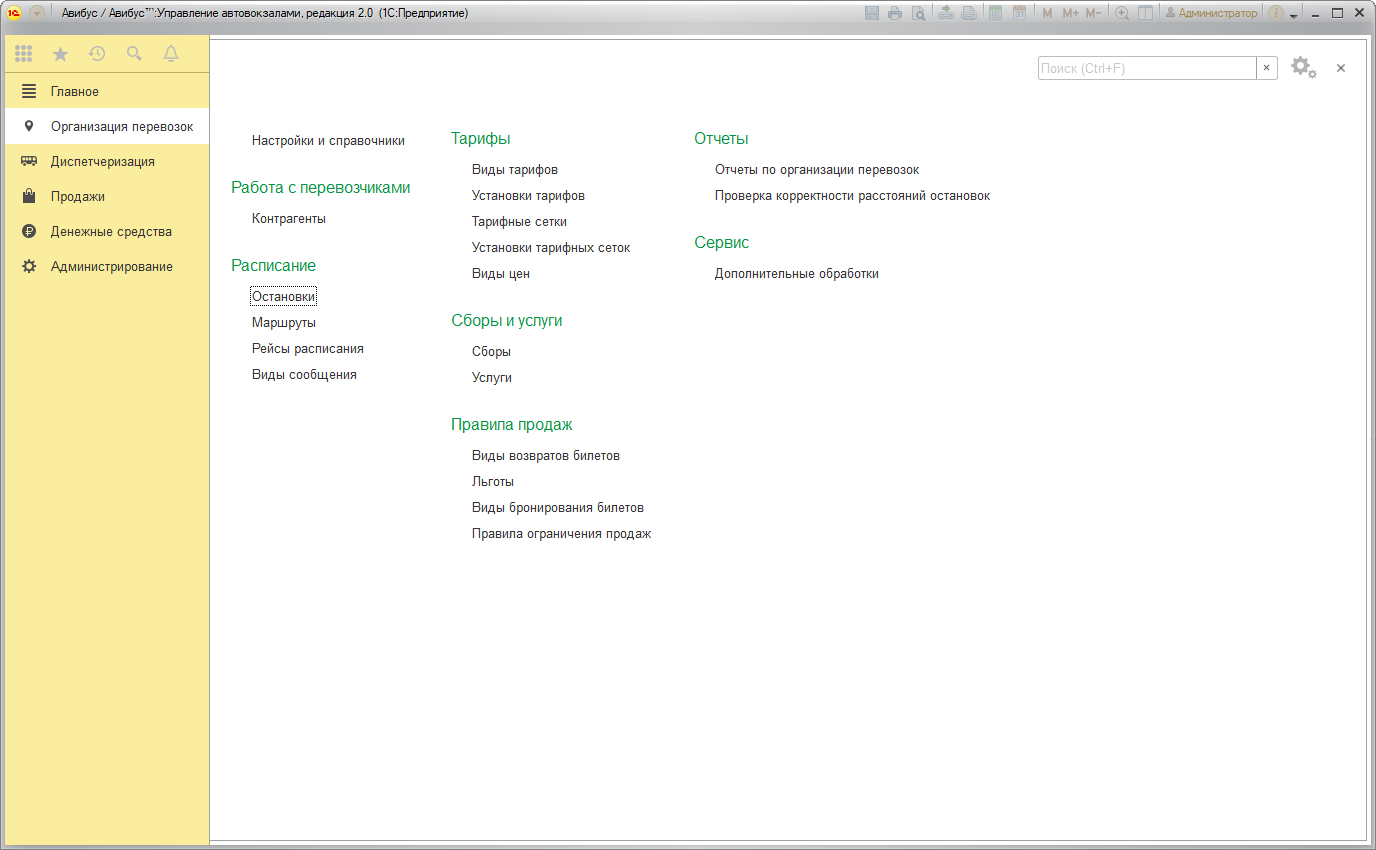Open Favorites via the star icon
1376x850 pixels.
tap(60, 54)
